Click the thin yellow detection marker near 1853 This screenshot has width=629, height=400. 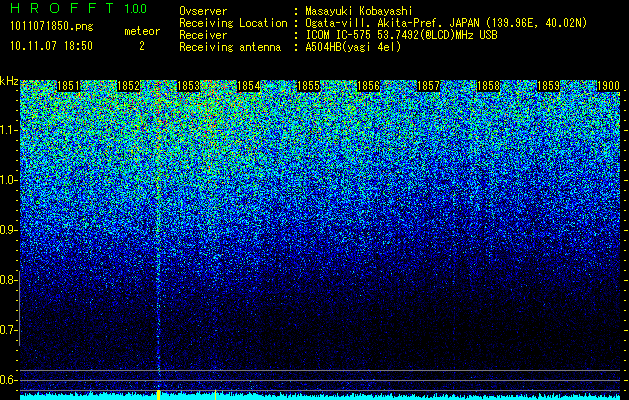(215, 395)
